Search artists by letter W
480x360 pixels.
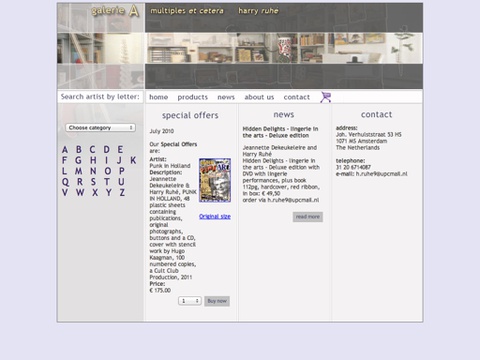[80, 192]
